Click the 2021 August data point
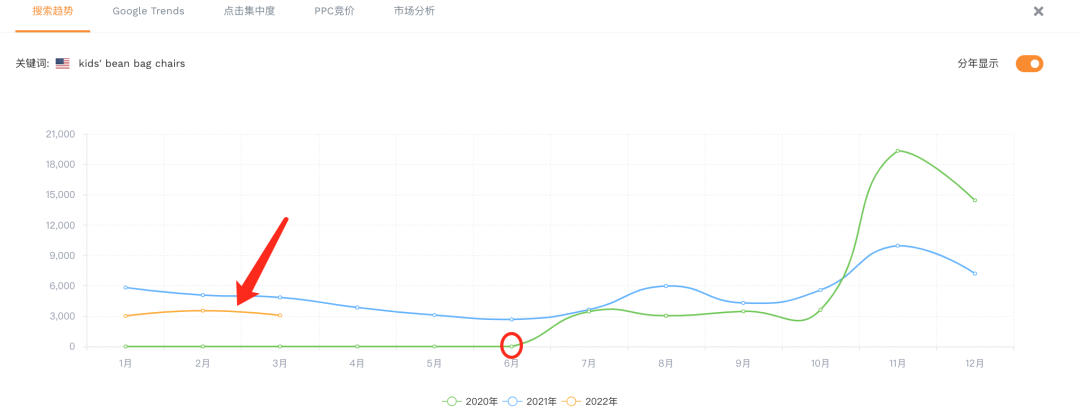Image resolution: width=1080 pixels, height=416 pixels. pos(666,286)
